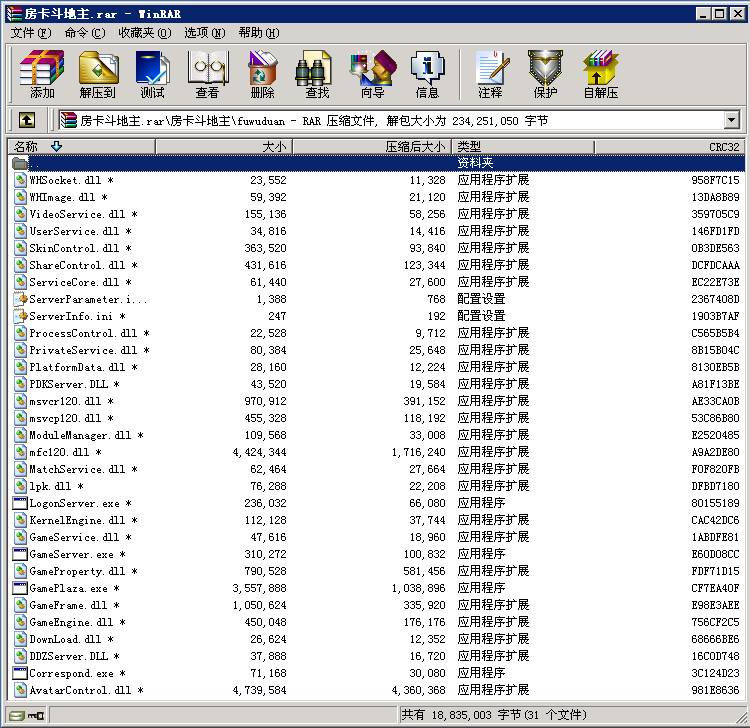Go up one folder level button

coord(26,120)
